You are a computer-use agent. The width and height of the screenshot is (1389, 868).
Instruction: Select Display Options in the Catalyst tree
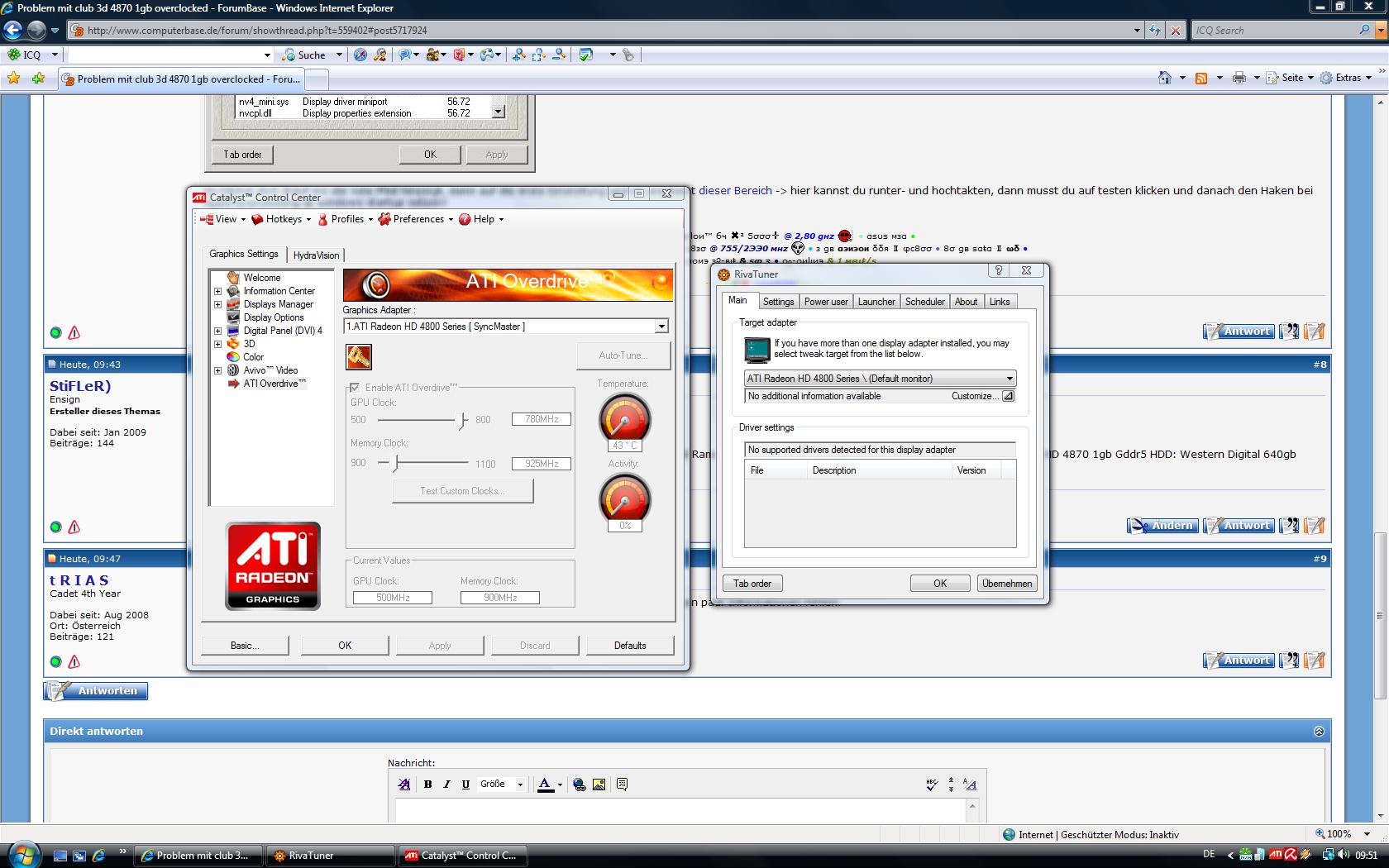click(x=274, y=317)
